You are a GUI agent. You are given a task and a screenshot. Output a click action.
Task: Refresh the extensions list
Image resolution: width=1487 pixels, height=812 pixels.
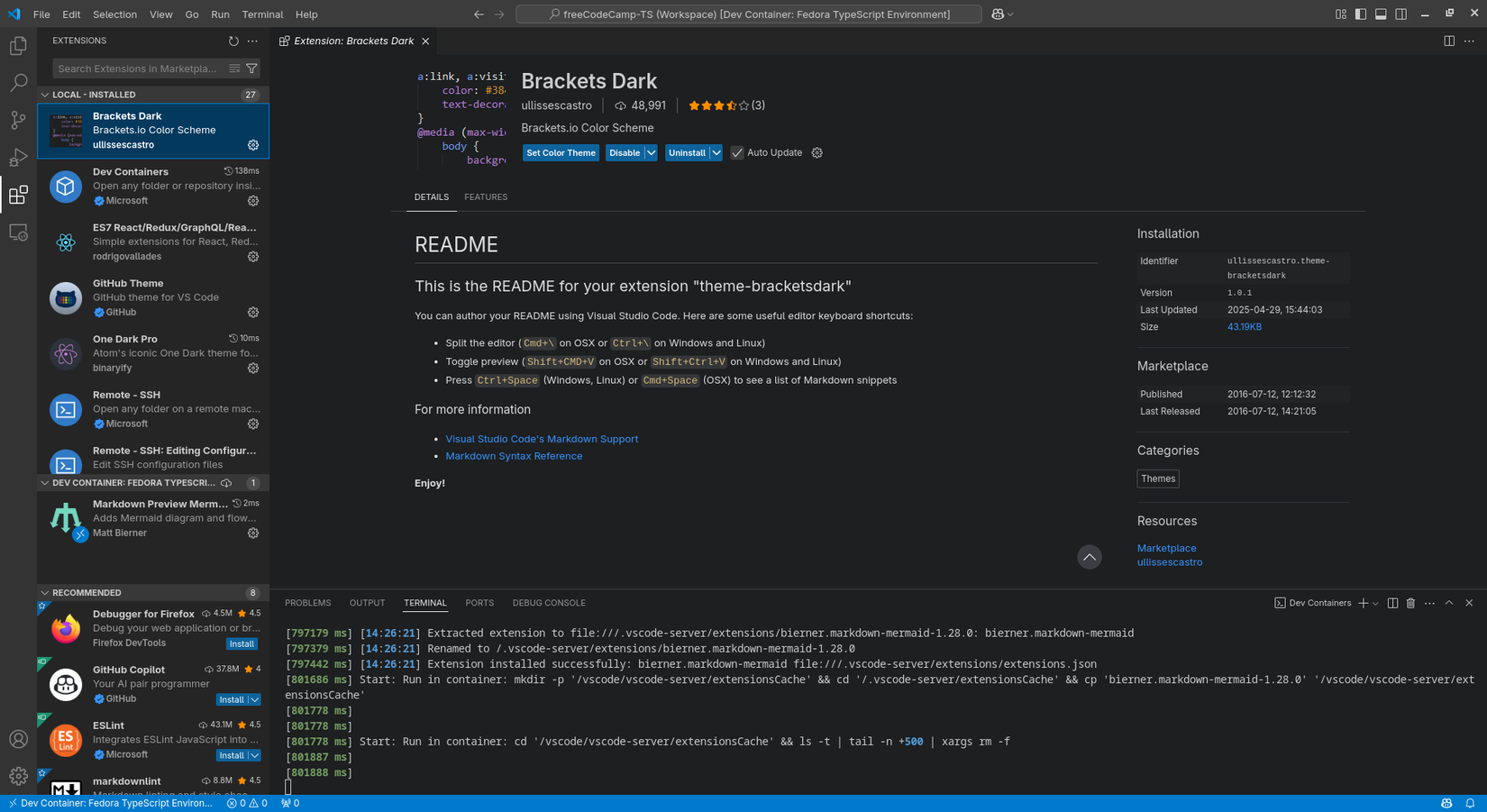233,41
